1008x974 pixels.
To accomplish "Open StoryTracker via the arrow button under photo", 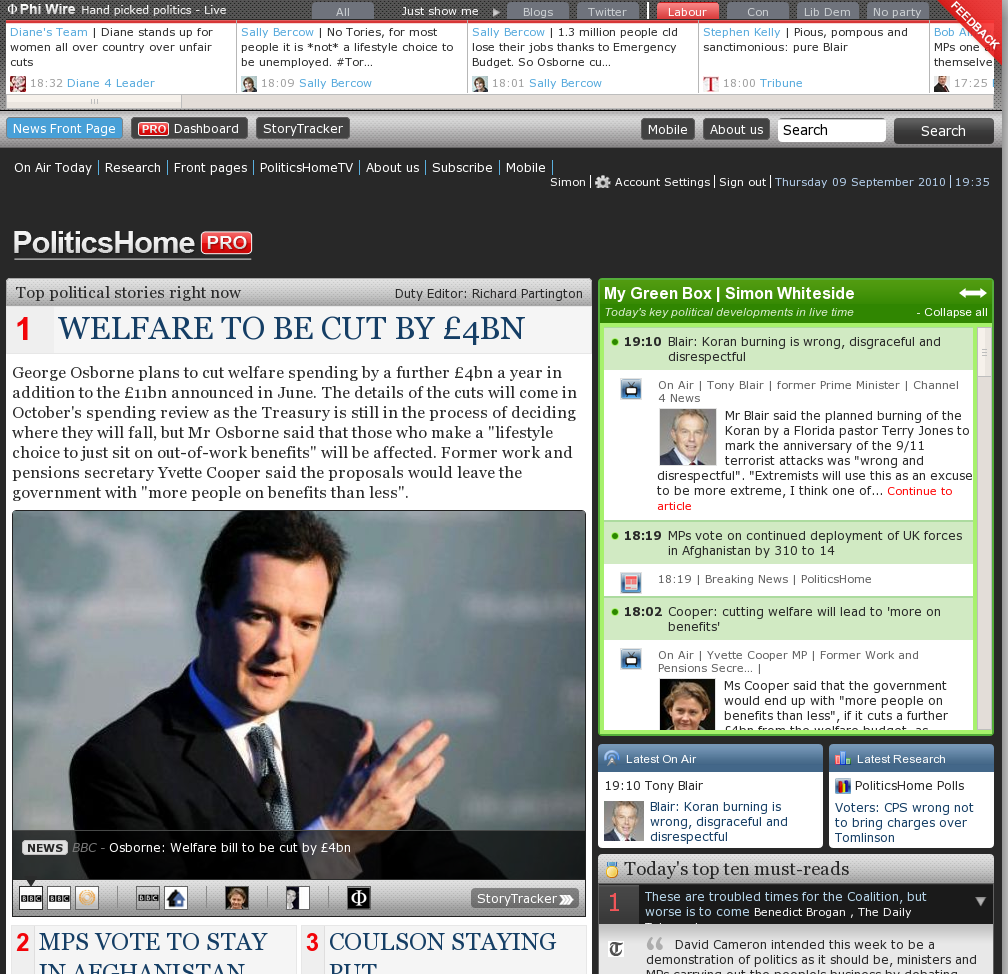I will click(525, 899).
